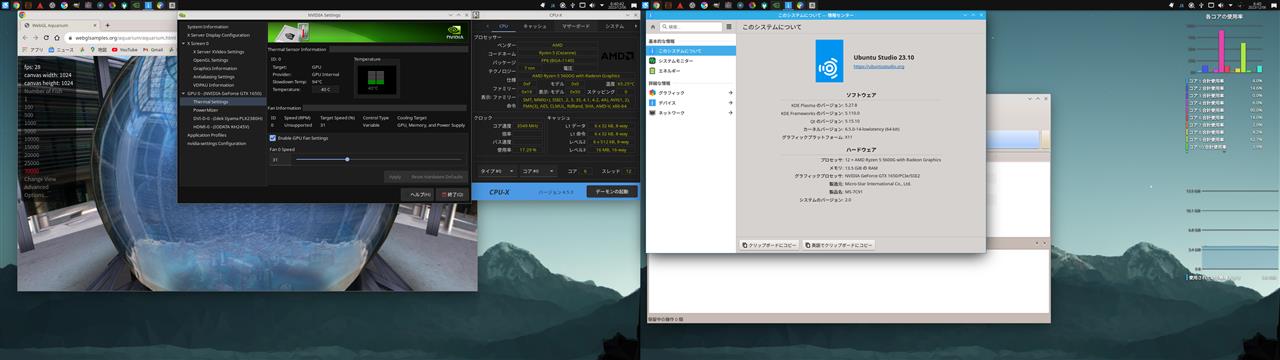Select System Information in NVIDIA Settings
The height and width of the screenshot is (360, 1280).
tap(208, 27)
